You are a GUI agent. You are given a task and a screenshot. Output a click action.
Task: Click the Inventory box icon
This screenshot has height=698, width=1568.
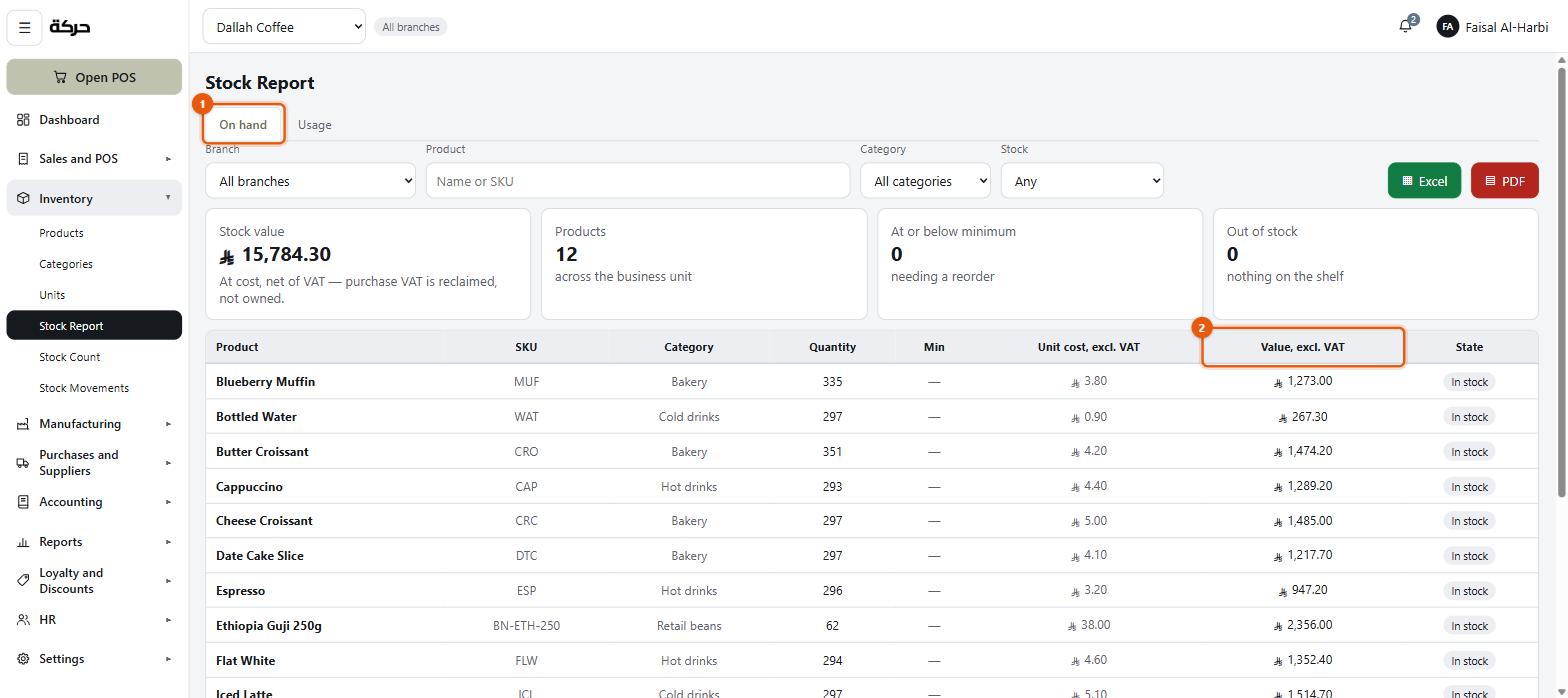pyautogui.click(x=23, y=199)
